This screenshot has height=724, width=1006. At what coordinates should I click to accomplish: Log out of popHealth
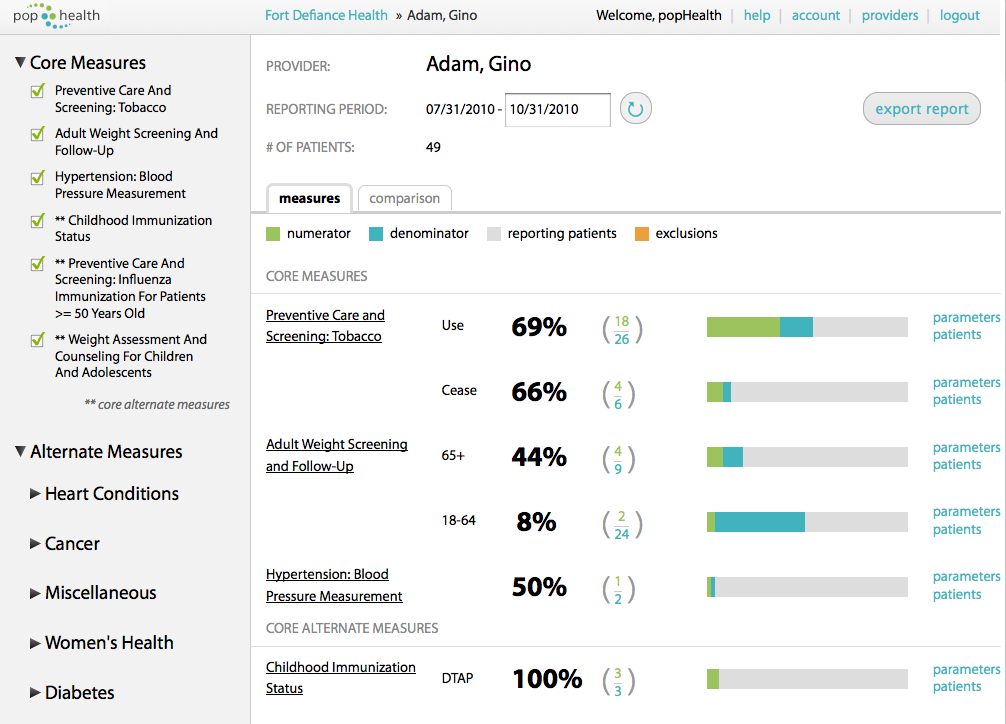958,15
